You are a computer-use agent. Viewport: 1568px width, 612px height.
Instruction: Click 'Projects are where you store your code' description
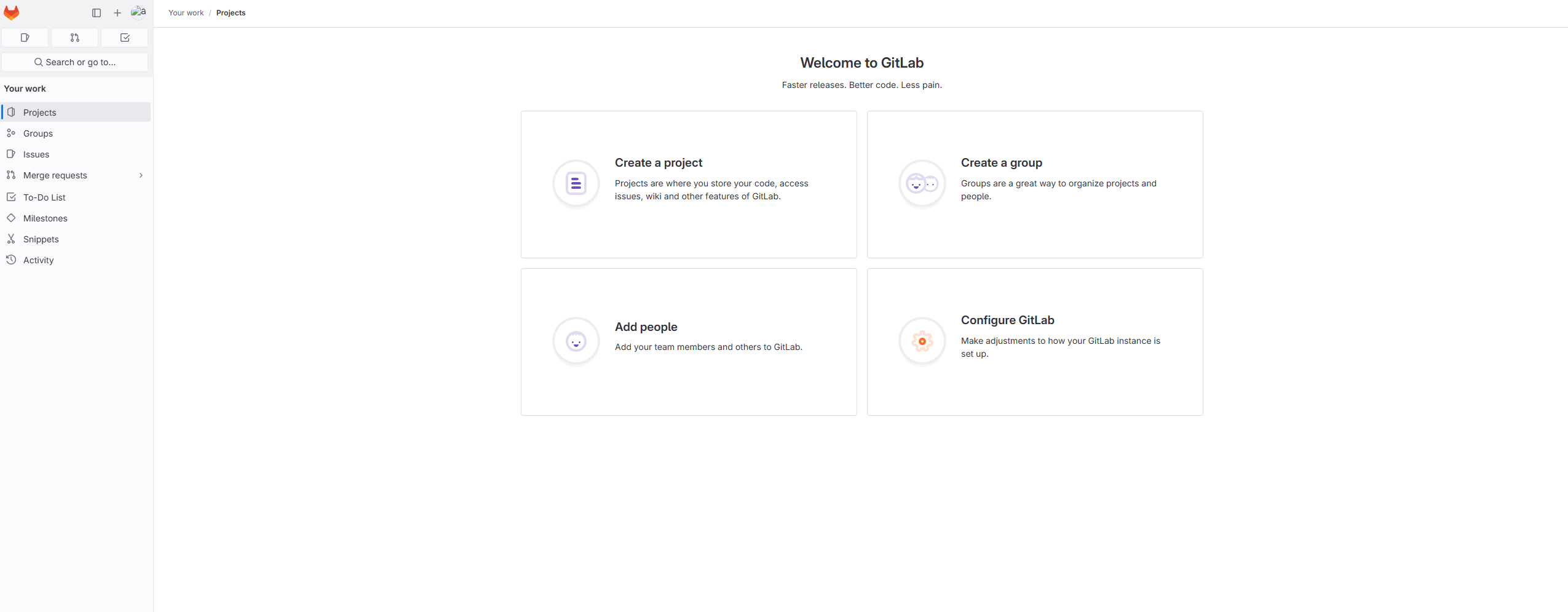click(x=711, y=189)
